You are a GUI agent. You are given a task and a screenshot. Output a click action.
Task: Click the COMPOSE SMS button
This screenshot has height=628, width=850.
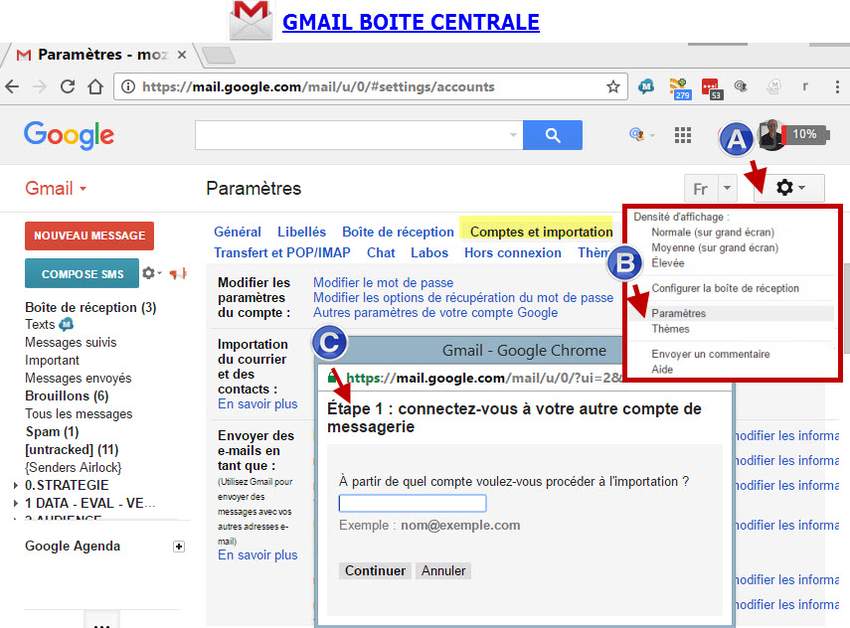coord(82,273)
